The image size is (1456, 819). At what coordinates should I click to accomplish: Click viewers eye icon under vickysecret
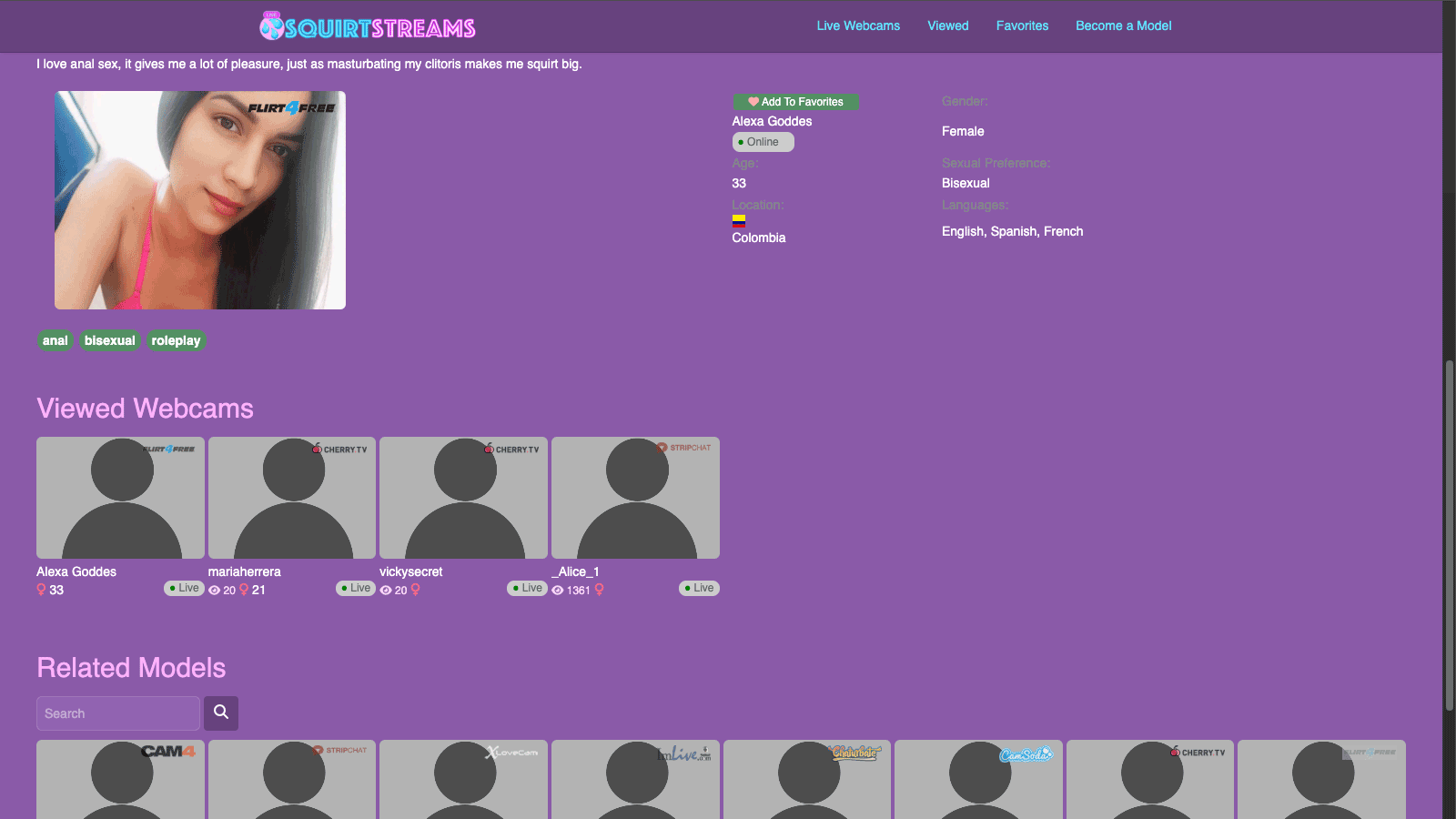(x=386, y=591)
